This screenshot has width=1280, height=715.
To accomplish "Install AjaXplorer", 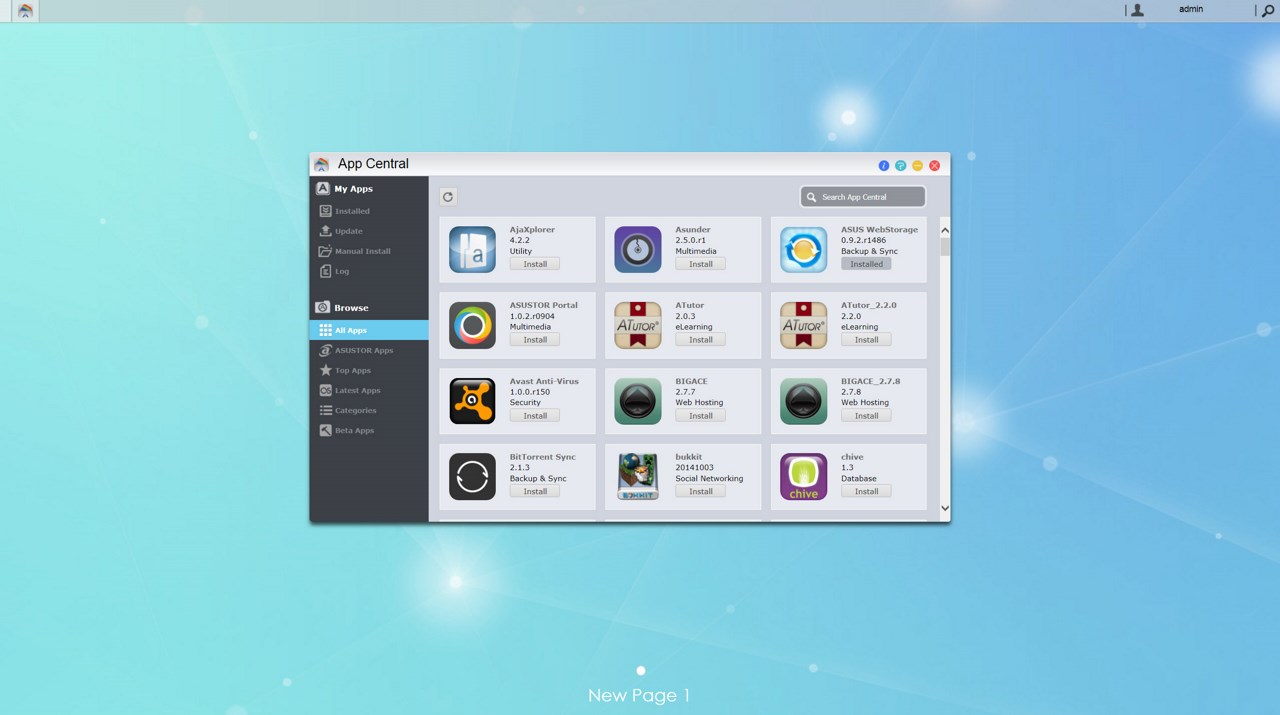I will click(535, 264).
